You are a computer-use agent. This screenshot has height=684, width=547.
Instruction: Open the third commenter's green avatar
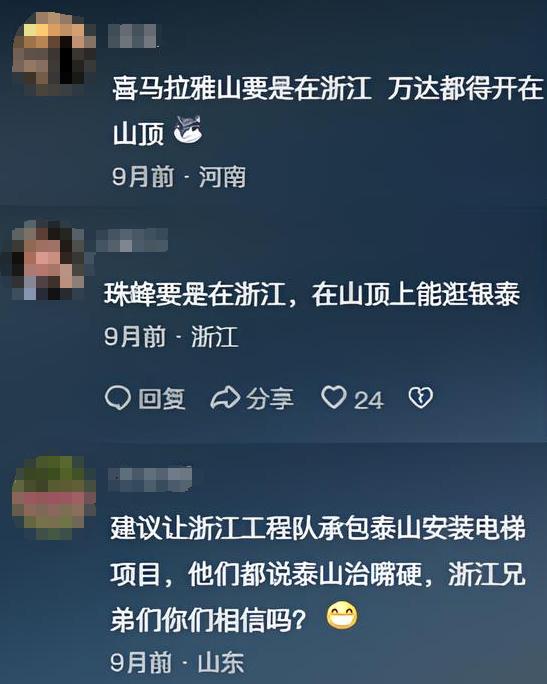[54, 498]
